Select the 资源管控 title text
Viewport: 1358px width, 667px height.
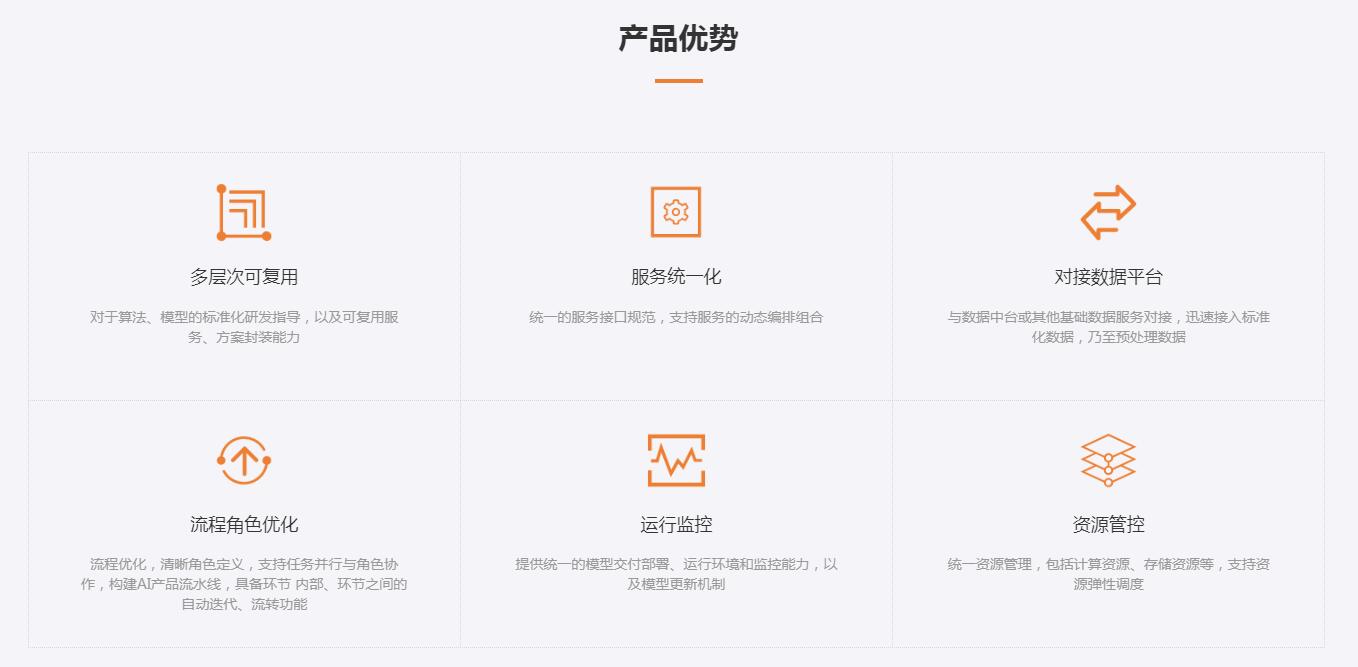[1108, 525]
